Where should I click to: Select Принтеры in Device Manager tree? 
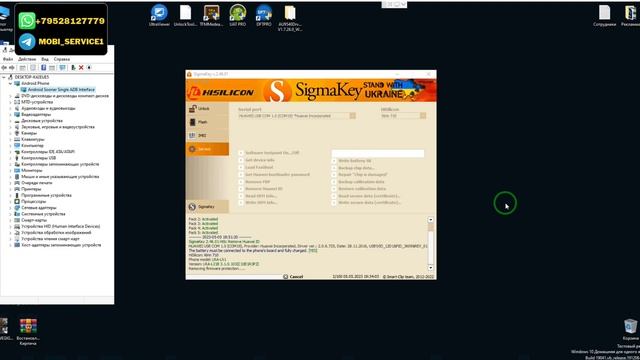(x=31, y=189)
